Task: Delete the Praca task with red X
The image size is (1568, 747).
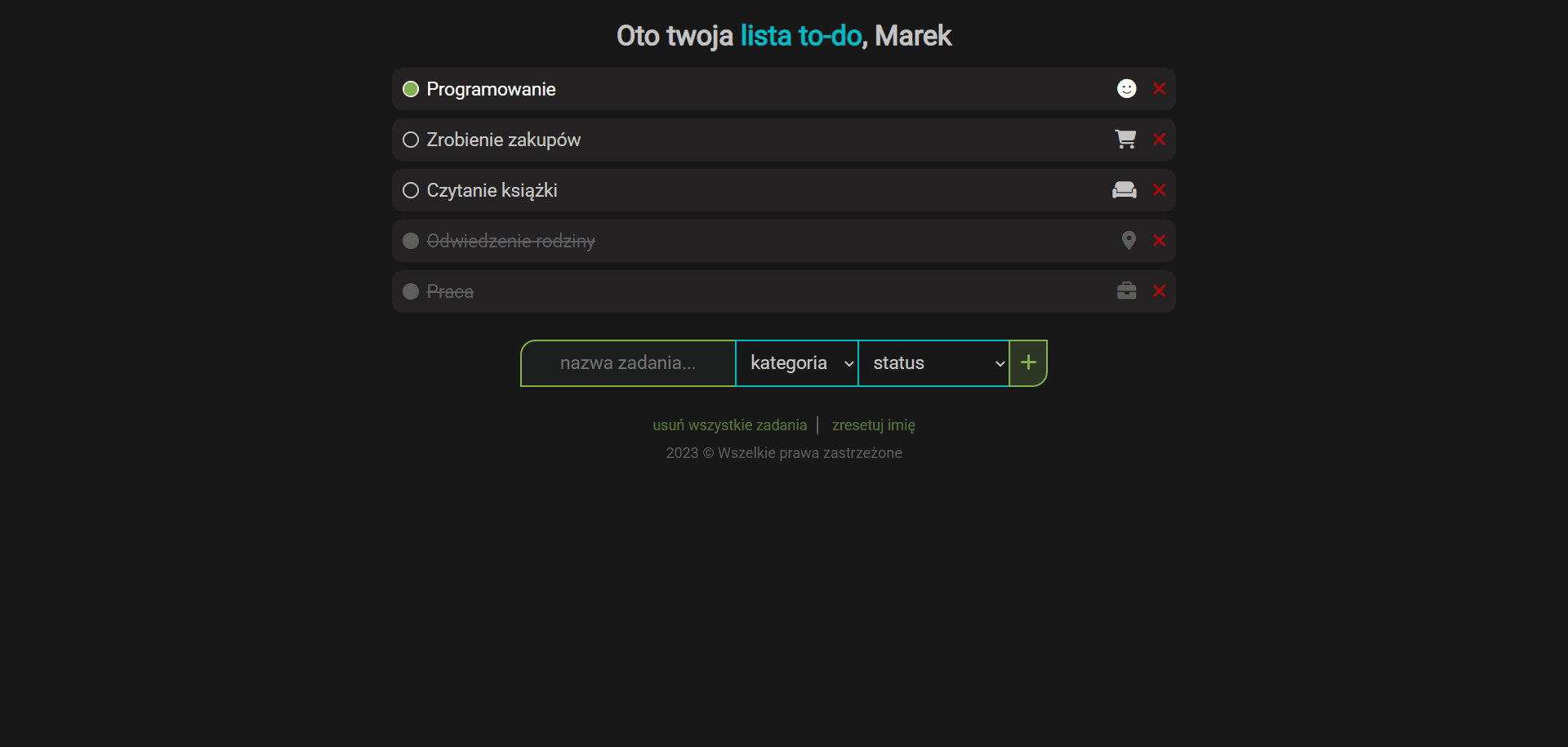Action: point(1159,291)
